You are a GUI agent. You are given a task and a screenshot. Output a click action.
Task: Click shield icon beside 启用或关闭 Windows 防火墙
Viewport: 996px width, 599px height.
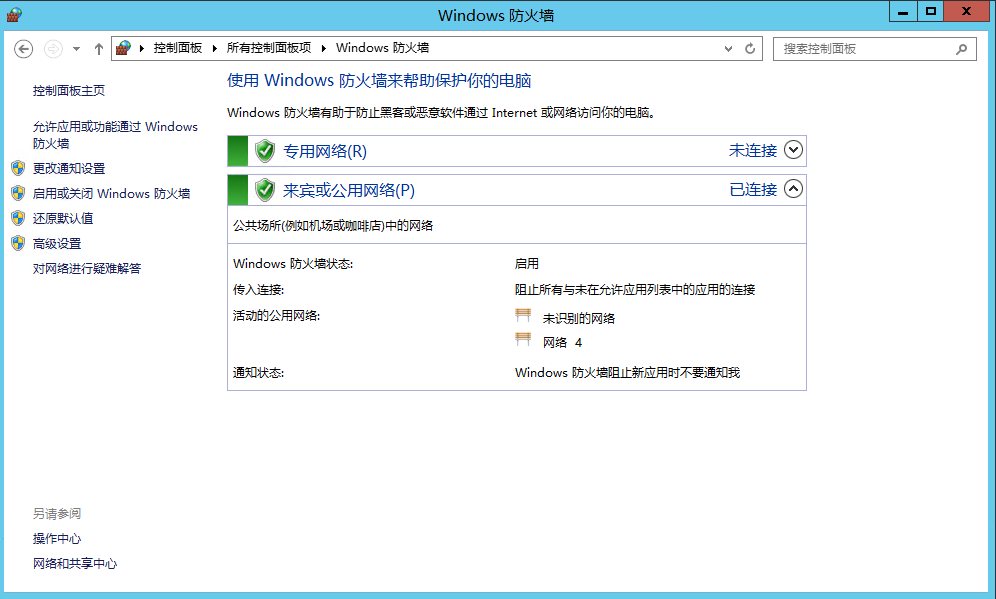18,193
